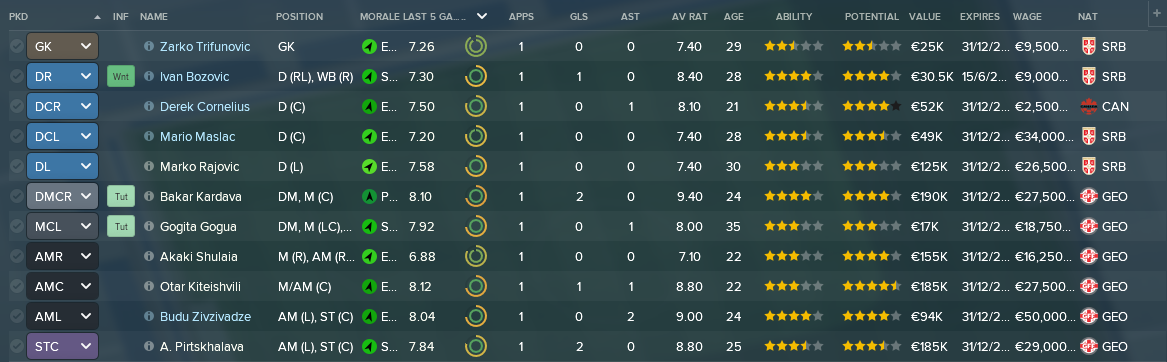Click Serbia flag icon in Marko Rajovic row

(1088, 167)
